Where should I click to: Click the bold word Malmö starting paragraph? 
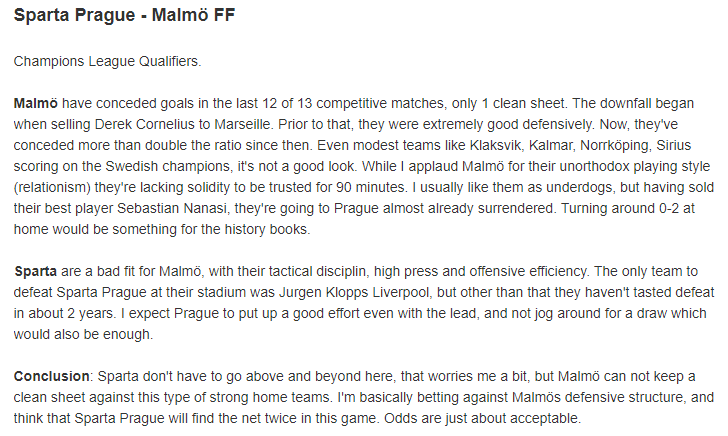[x=36, y=103]
